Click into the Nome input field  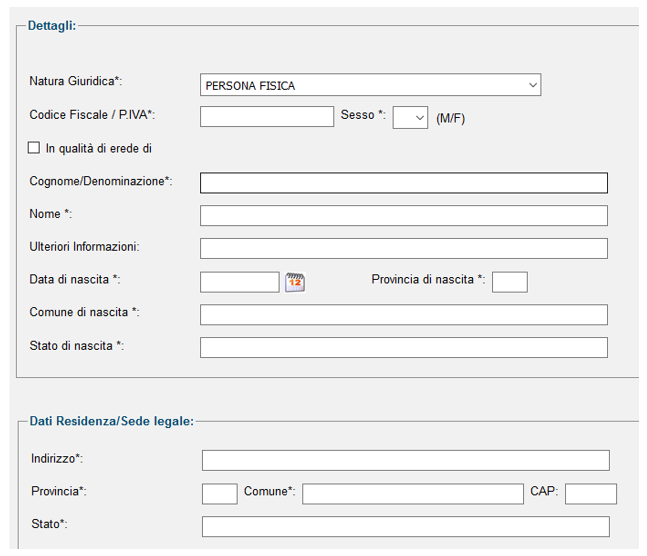pyautogui.click(x=404, y=215)
